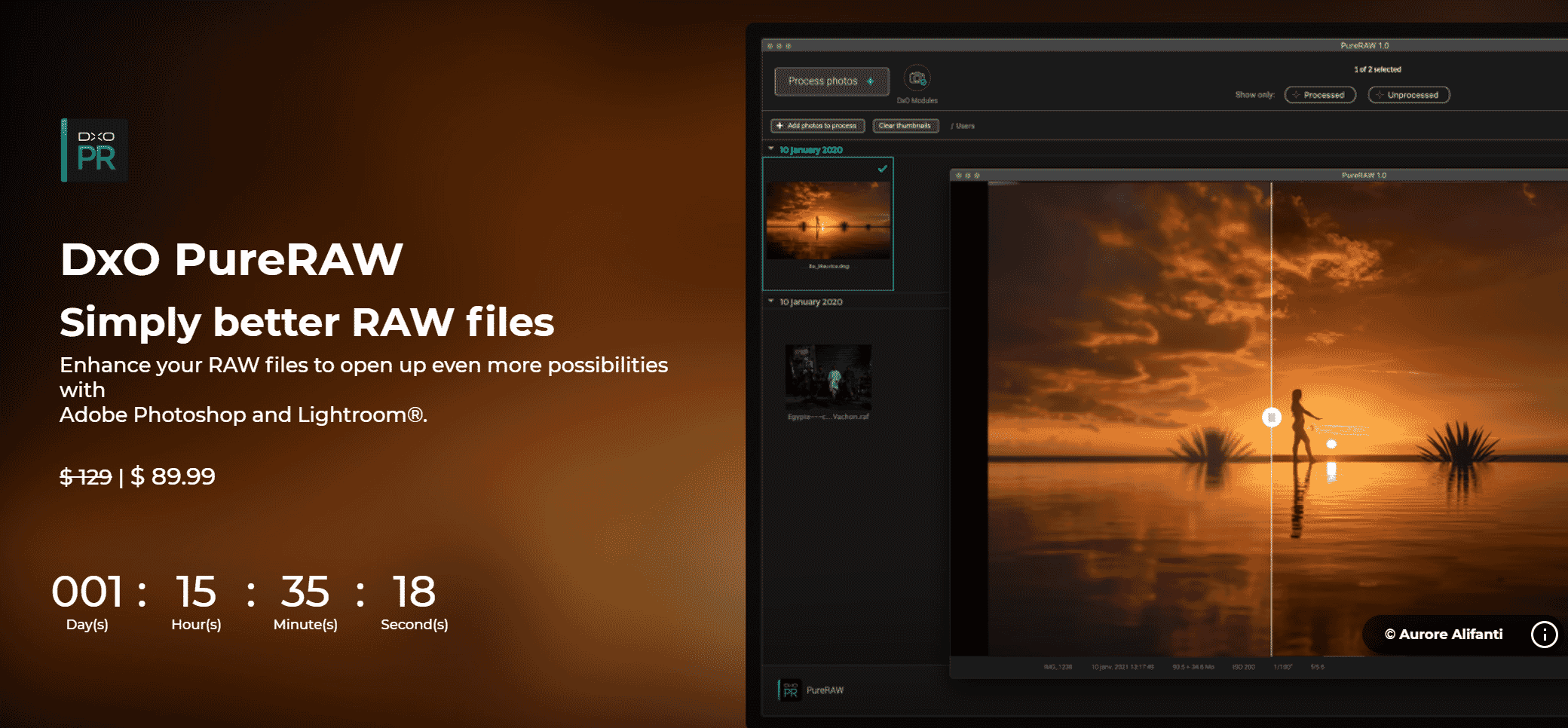Click the DxO PureRAW heading
1568x728 pixels.
tap(231, 259)
